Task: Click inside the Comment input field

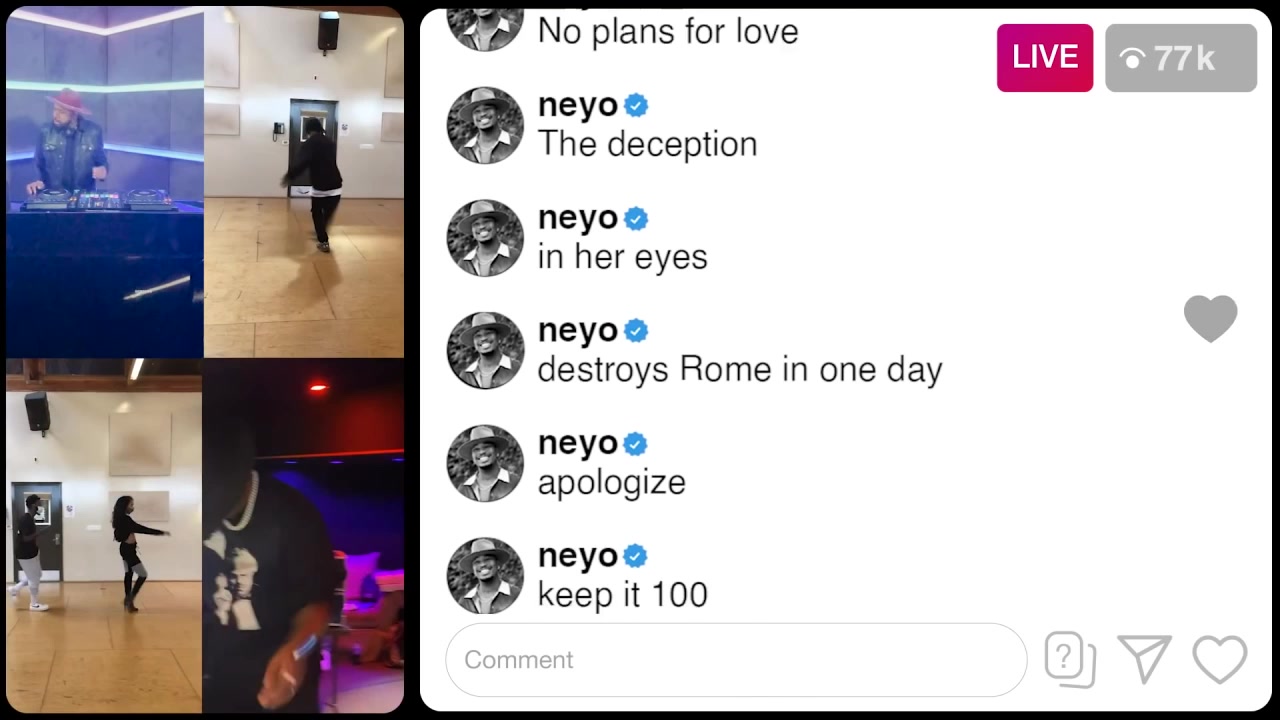Action: tap(736, 660)
